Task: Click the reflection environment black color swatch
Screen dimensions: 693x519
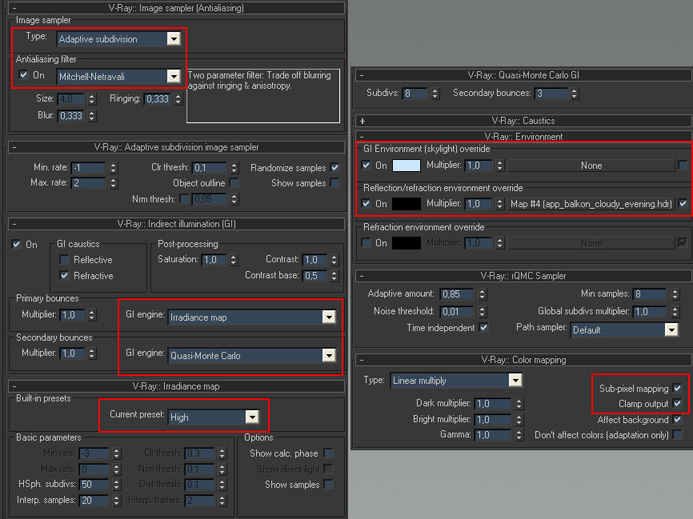Action: point(406,203)
